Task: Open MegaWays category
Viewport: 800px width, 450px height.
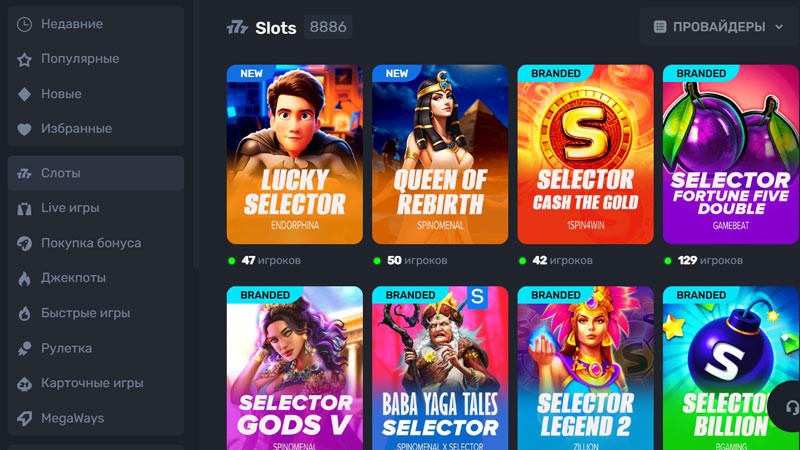Action: coord(72,418)
